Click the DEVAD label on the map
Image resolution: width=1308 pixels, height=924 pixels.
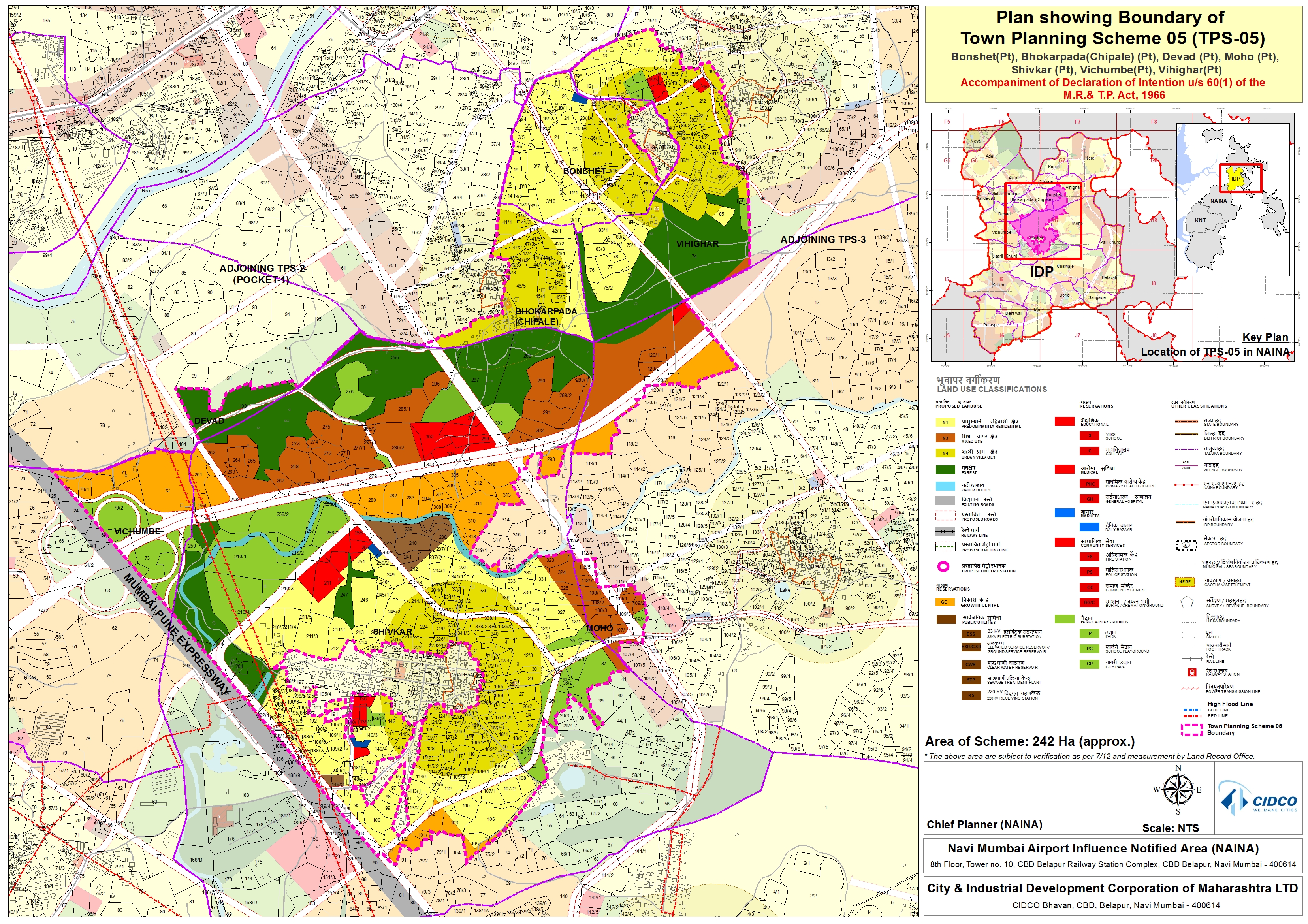pyautogui.click(x=209, y=421)
